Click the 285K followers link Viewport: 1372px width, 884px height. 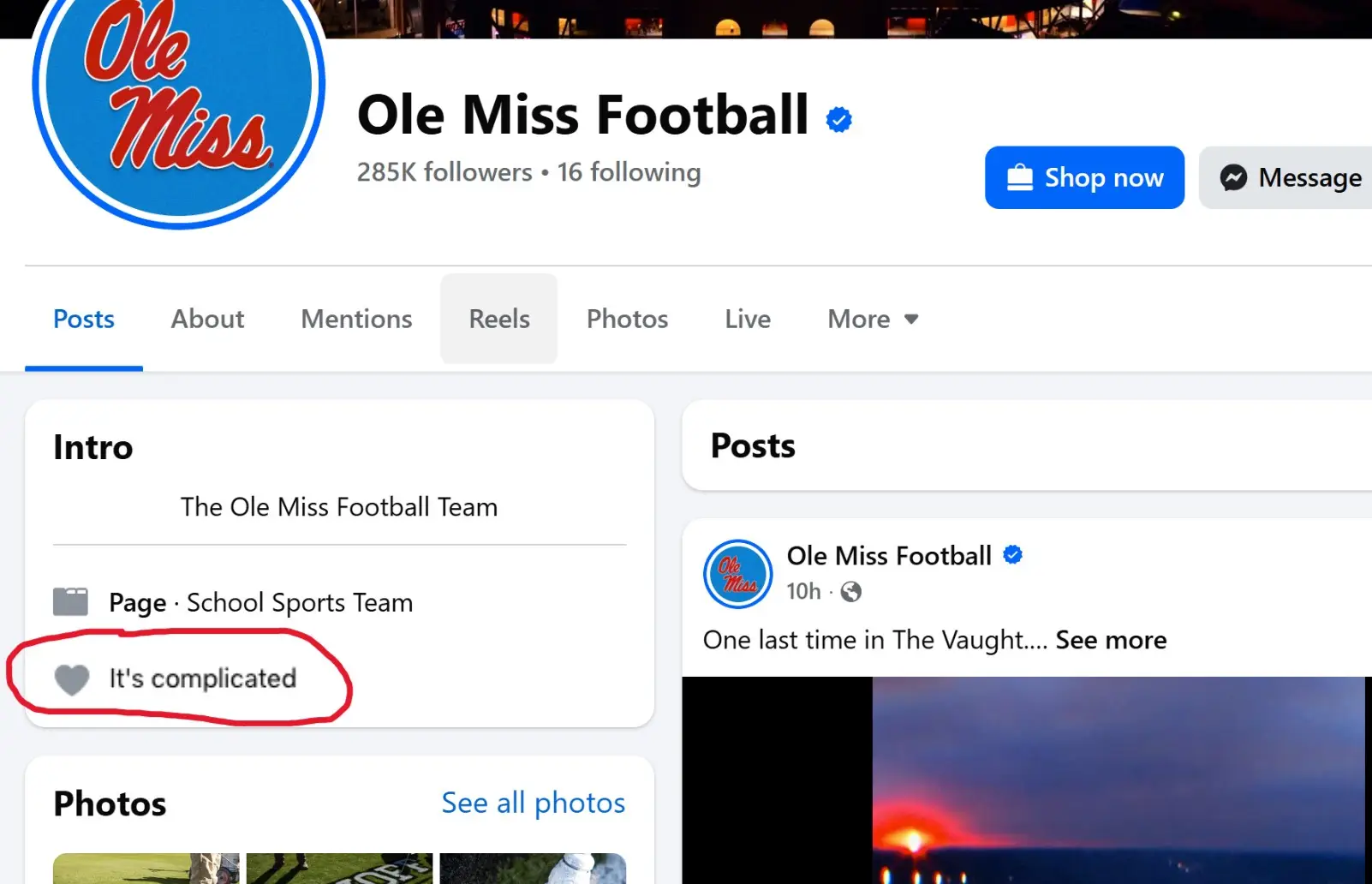444,172
